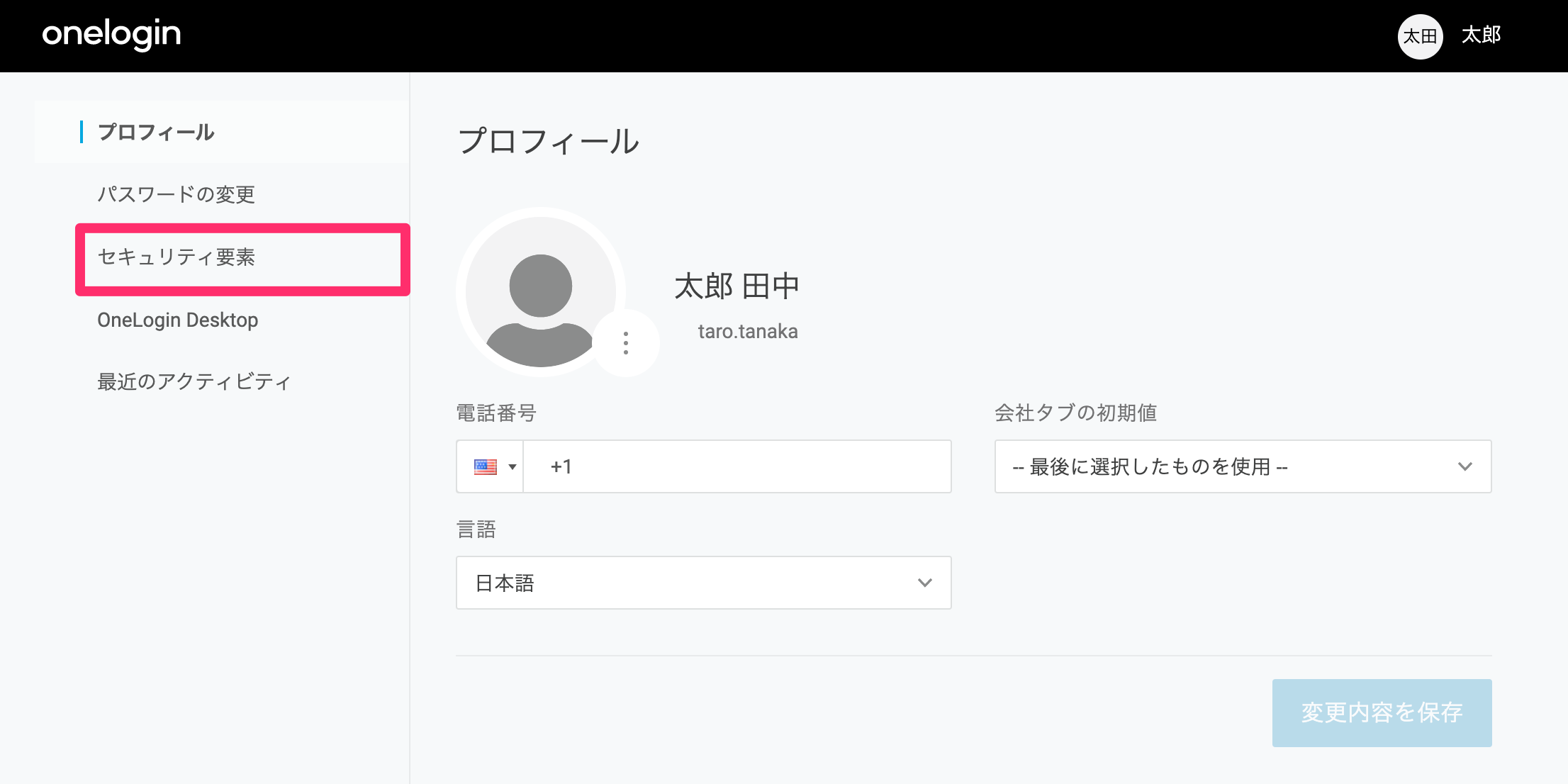Click the 電話番号 field label
Screen dimensions: 1568x784
[x=496, y=413]
